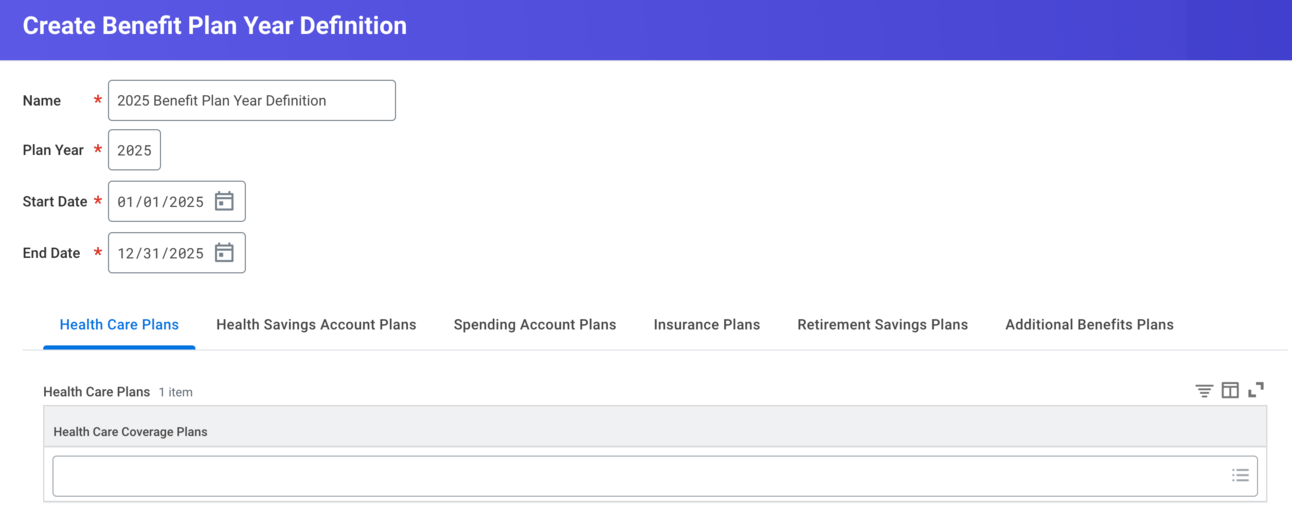Click the Health Care Coverage Plans column header

130,432
